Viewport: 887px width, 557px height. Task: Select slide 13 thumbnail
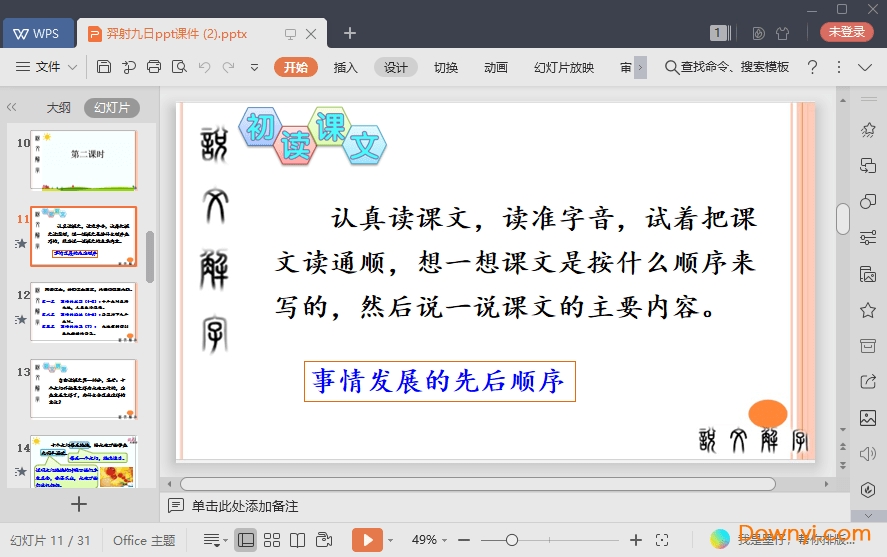pos(84,389)
